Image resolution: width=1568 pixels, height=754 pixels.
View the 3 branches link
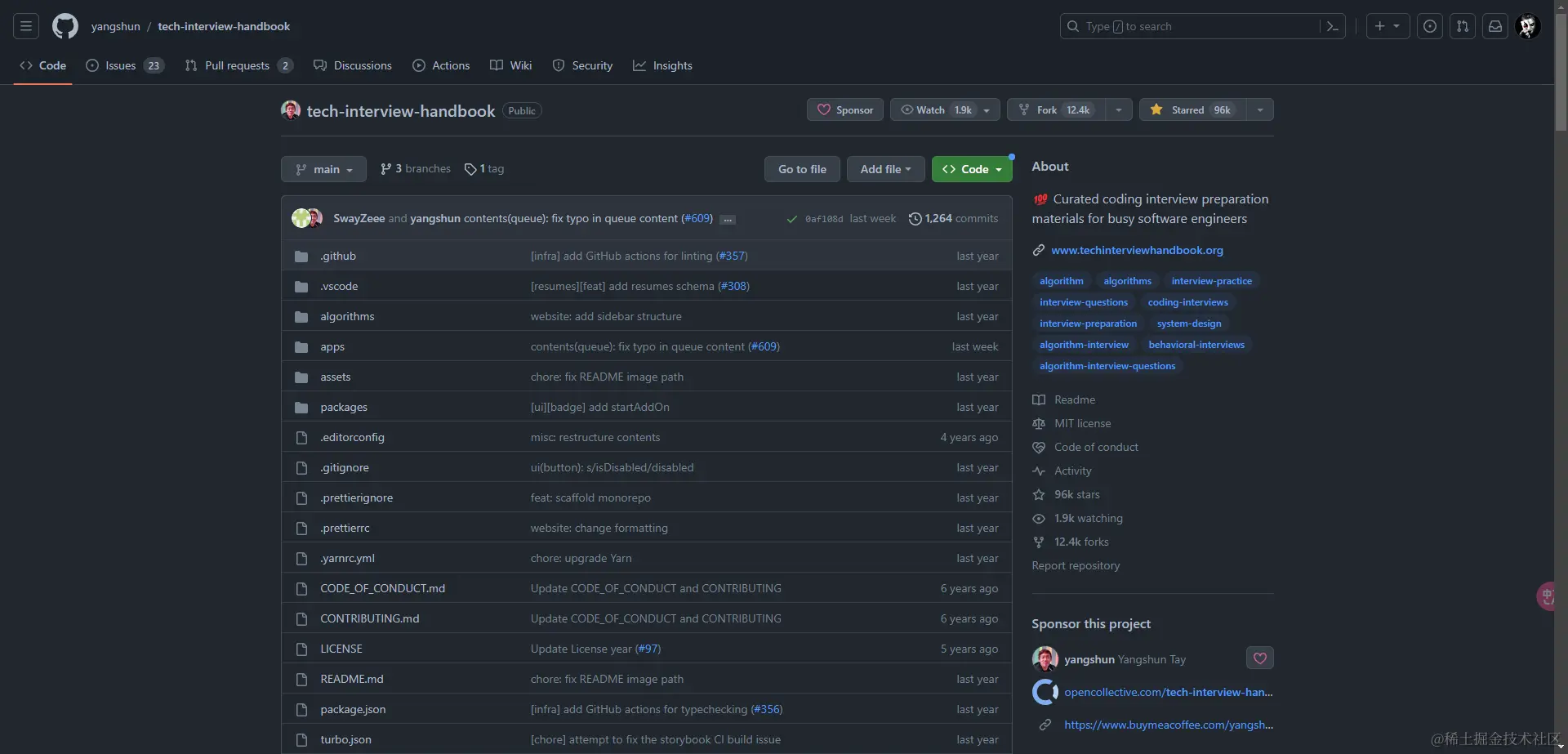(x=416, y=169)
